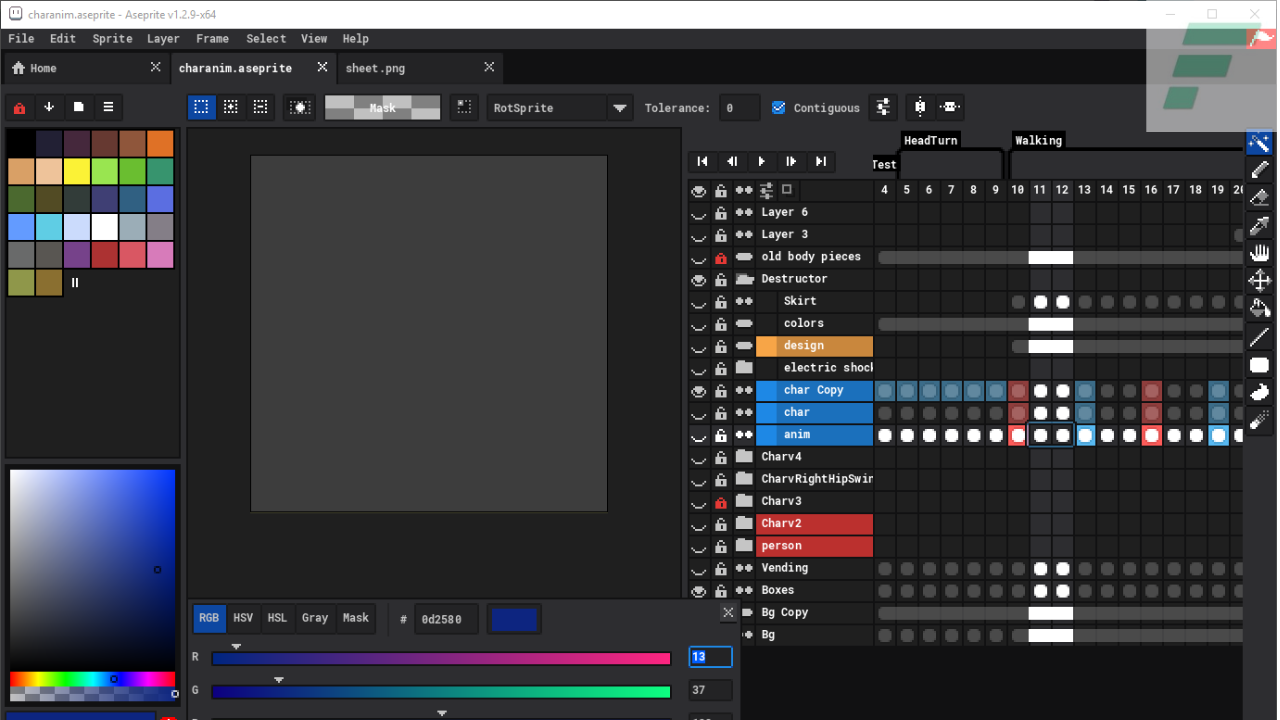Go to the first frame
This screenshot has width=1280, height=720.
click(702, 161)
